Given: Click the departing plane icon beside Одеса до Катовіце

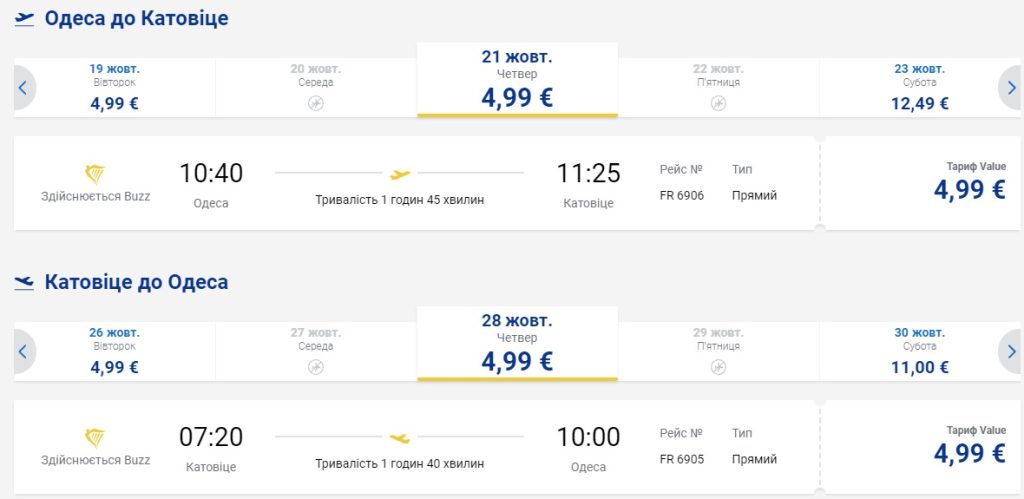Looking at the screenshot, I should point(25,19).
